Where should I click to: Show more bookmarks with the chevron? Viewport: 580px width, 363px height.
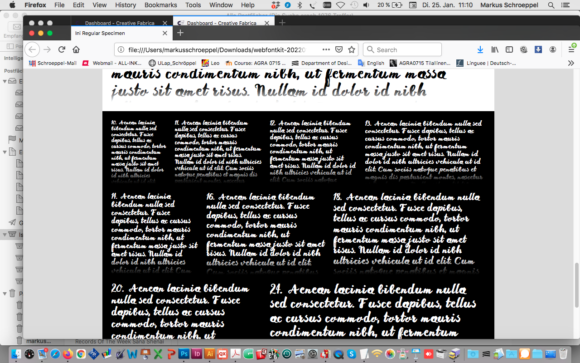[x=571, y=63]
